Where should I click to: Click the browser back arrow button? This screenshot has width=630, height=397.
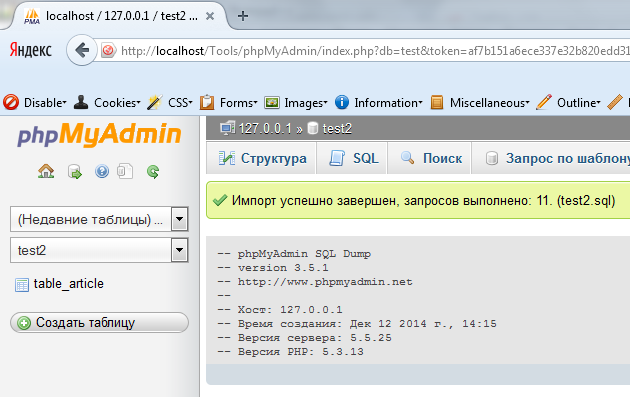(82, 50)
